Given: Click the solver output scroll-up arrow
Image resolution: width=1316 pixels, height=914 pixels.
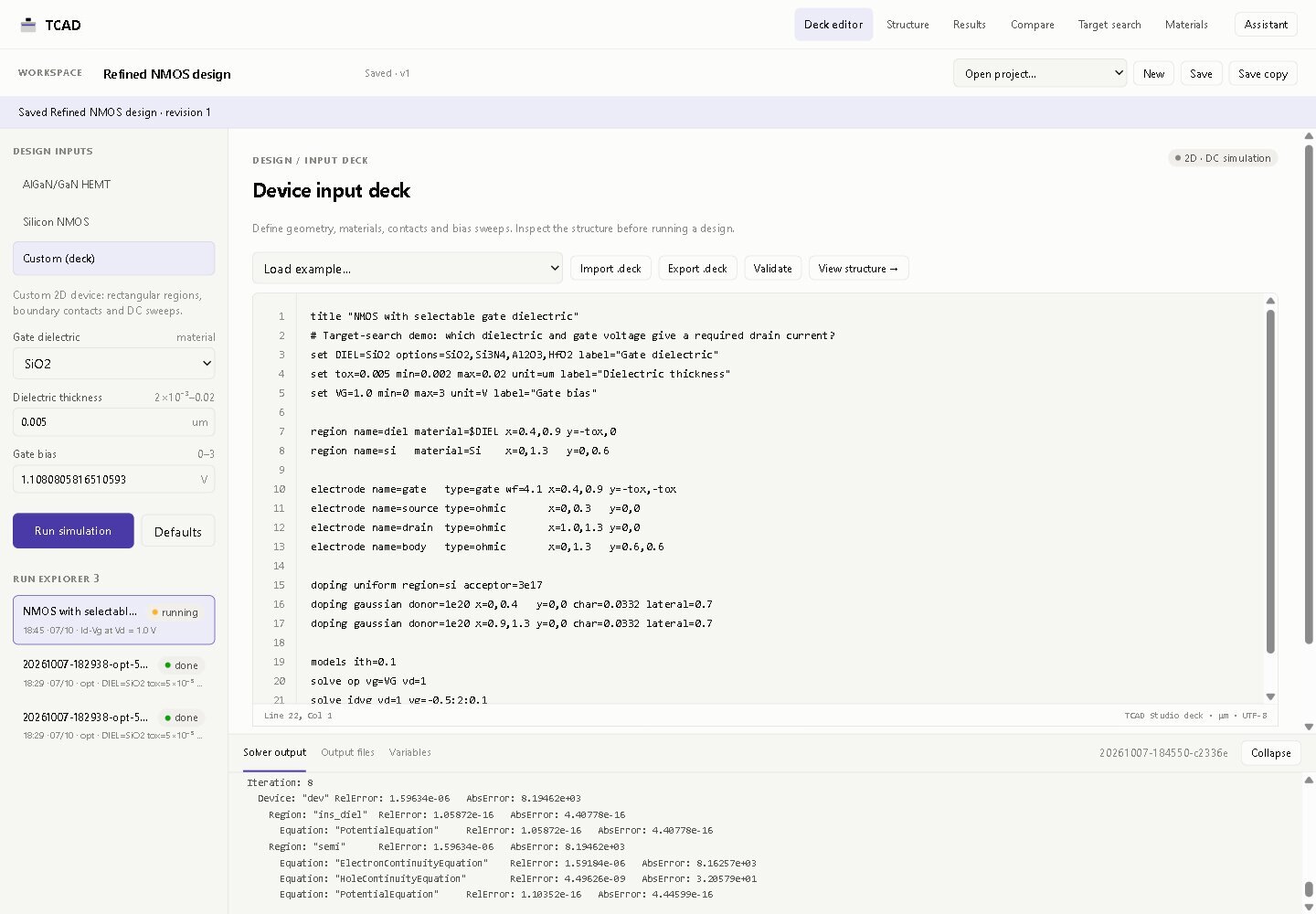Looking at the screenshot, I should point(1309,781).
